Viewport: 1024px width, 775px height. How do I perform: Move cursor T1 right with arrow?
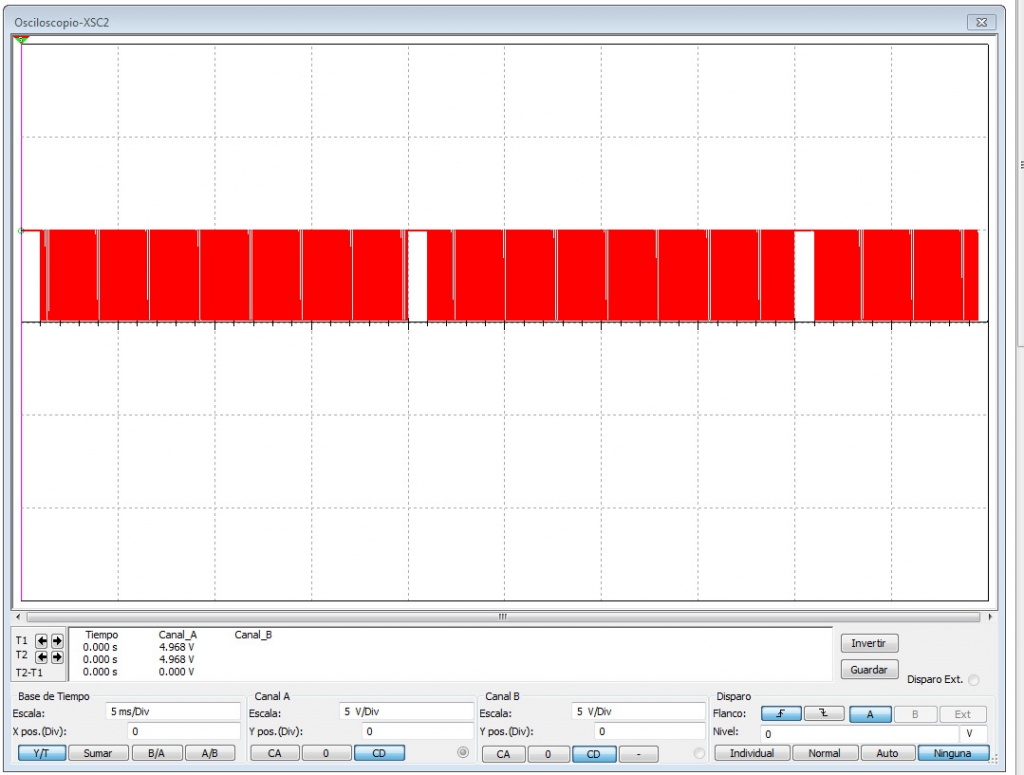[x=57, y=641]
